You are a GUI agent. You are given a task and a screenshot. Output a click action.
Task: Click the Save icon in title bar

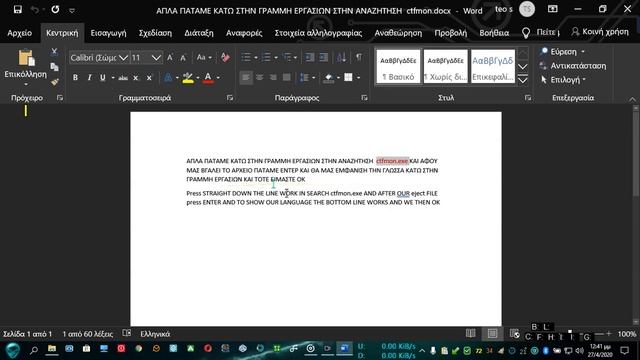click(x=18, y=9)
